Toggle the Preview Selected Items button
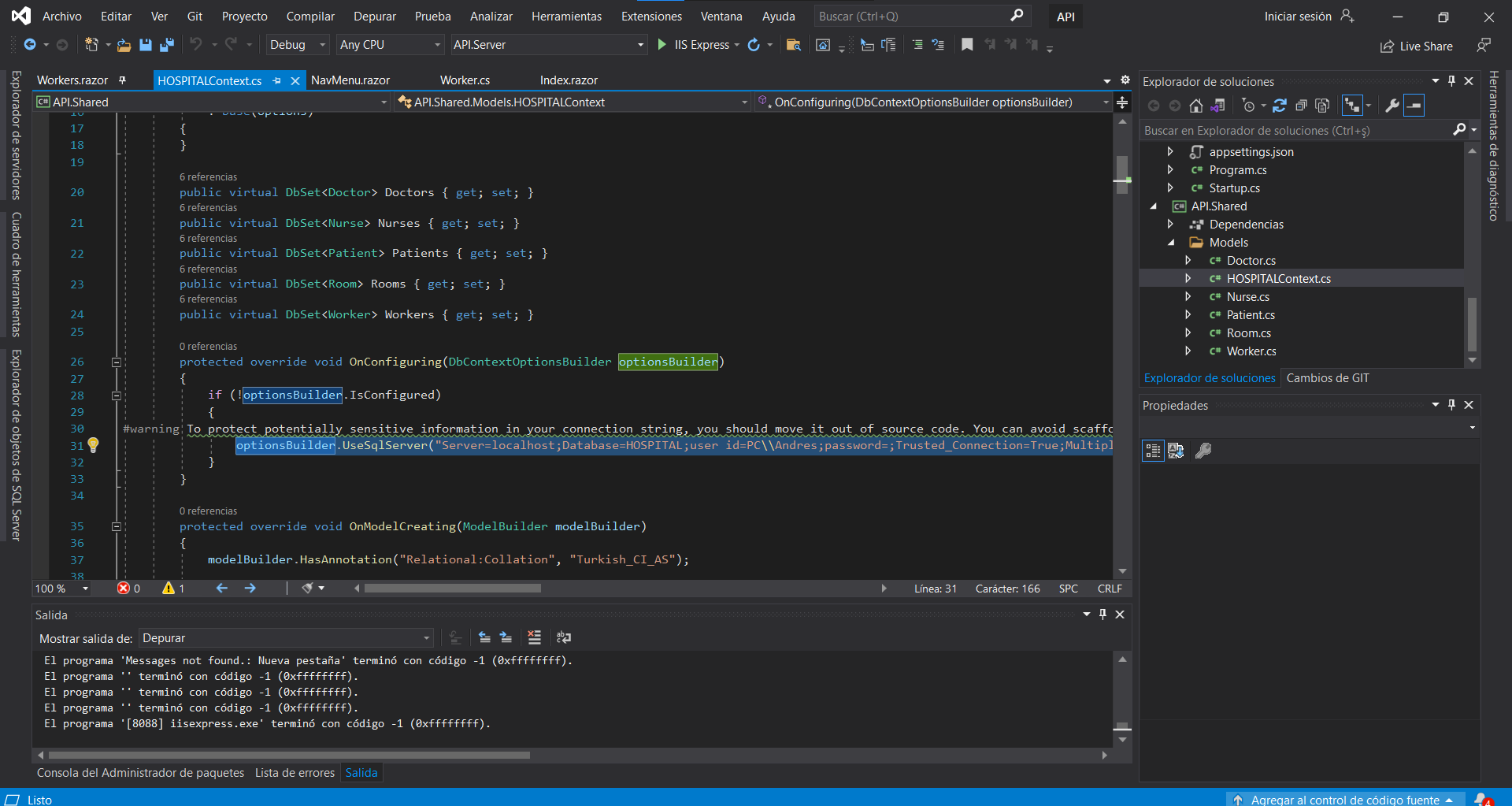Image resolution: width=1512 pixels, height=806 pixels. pyautogui.click(x=1414, y=106)
